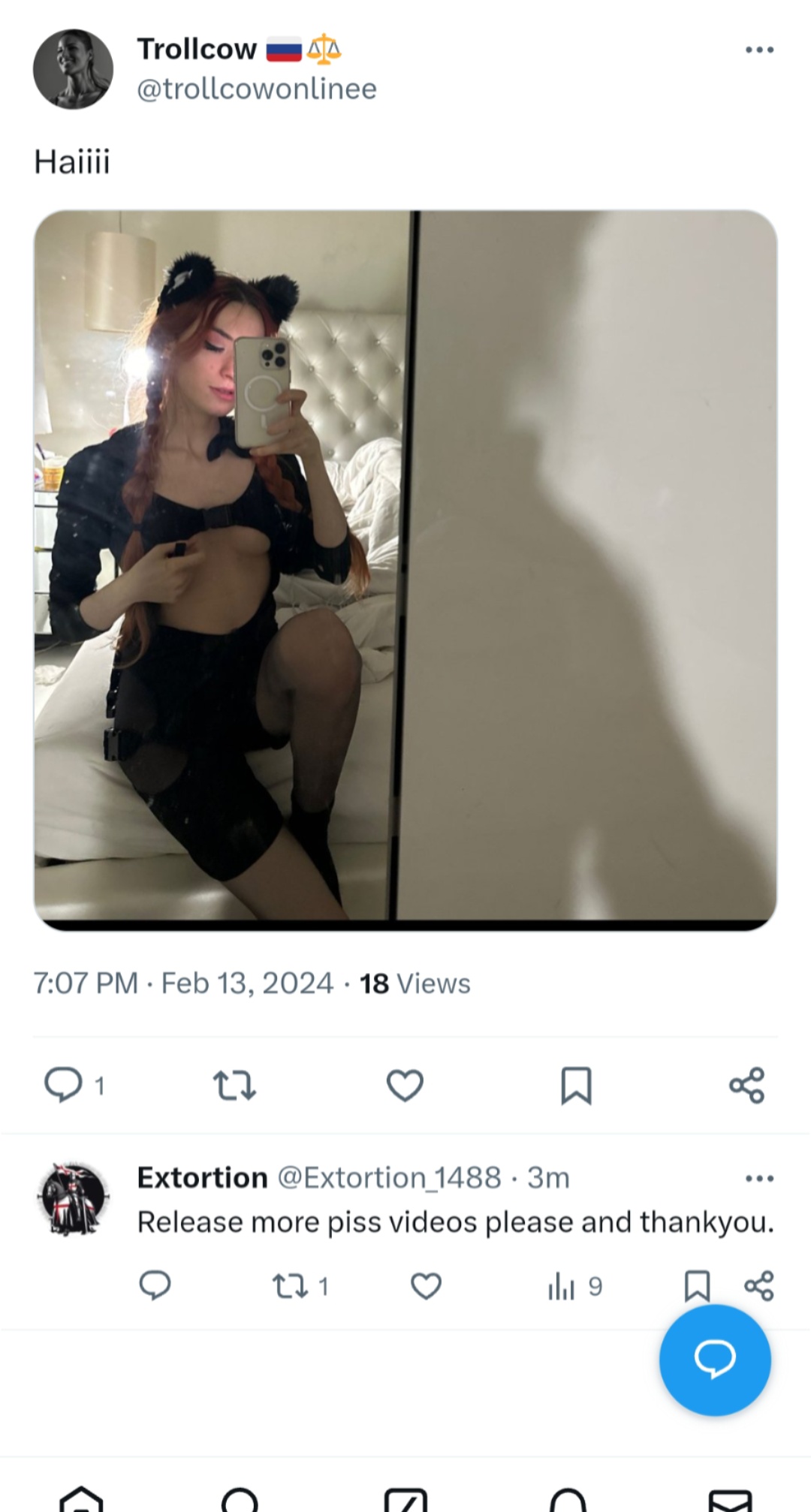This screenshot has width=811, height=1512.
Task: Share Extortion's comment
Action: (x=759, y=1286)
